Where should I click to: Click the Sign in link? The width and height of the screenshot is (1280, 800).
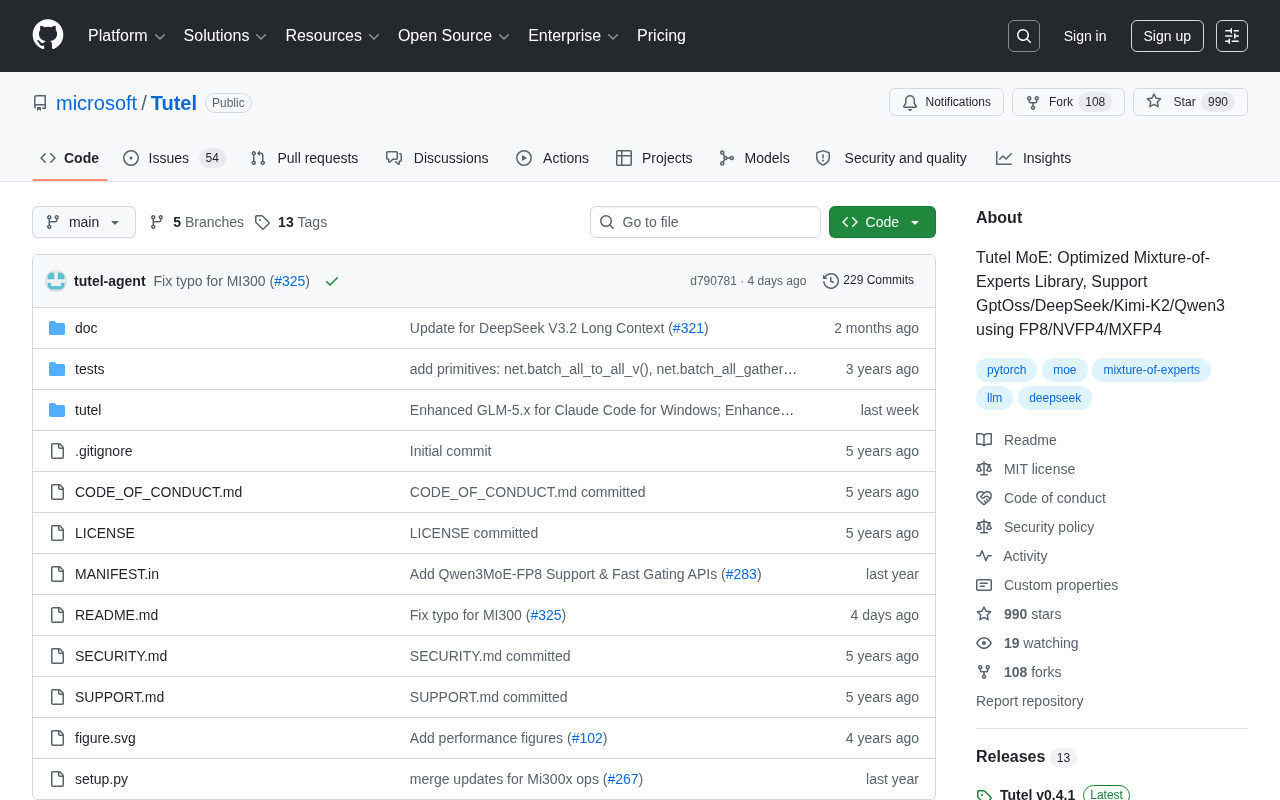(1085, 36)
